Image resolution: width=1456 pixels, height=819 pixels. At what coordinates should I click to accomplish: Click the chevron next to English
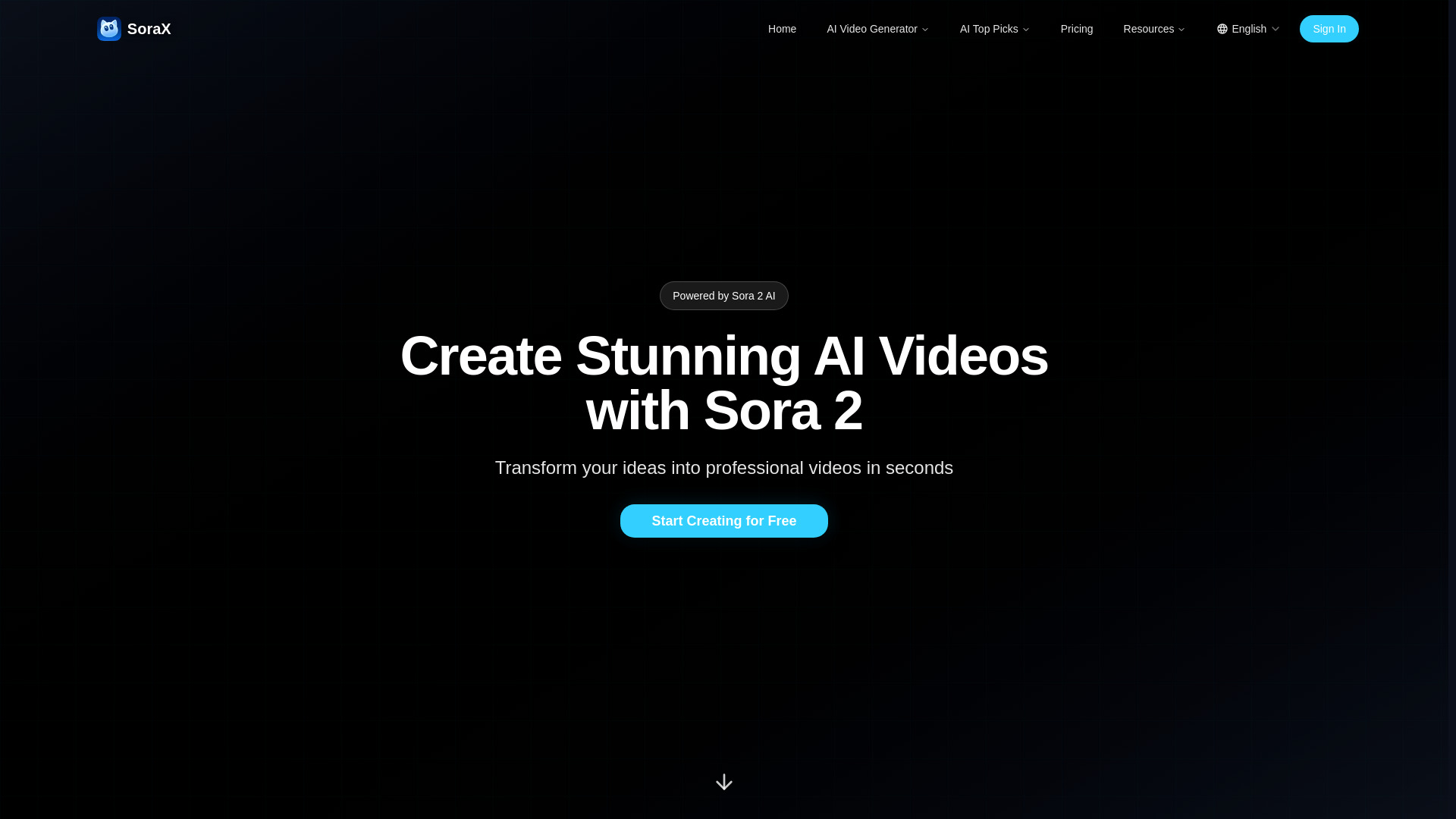pos(1275,29)
